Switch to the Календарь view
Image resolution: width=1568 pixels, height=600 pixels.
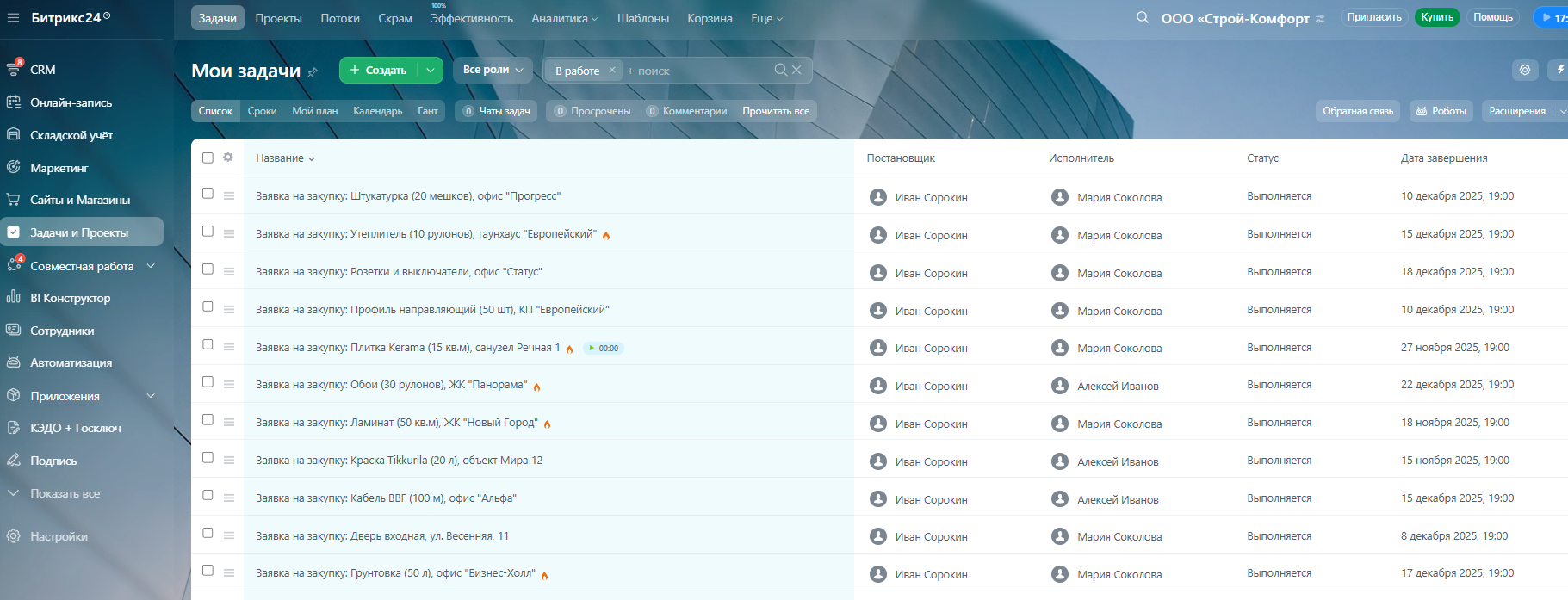click(378, 111)
